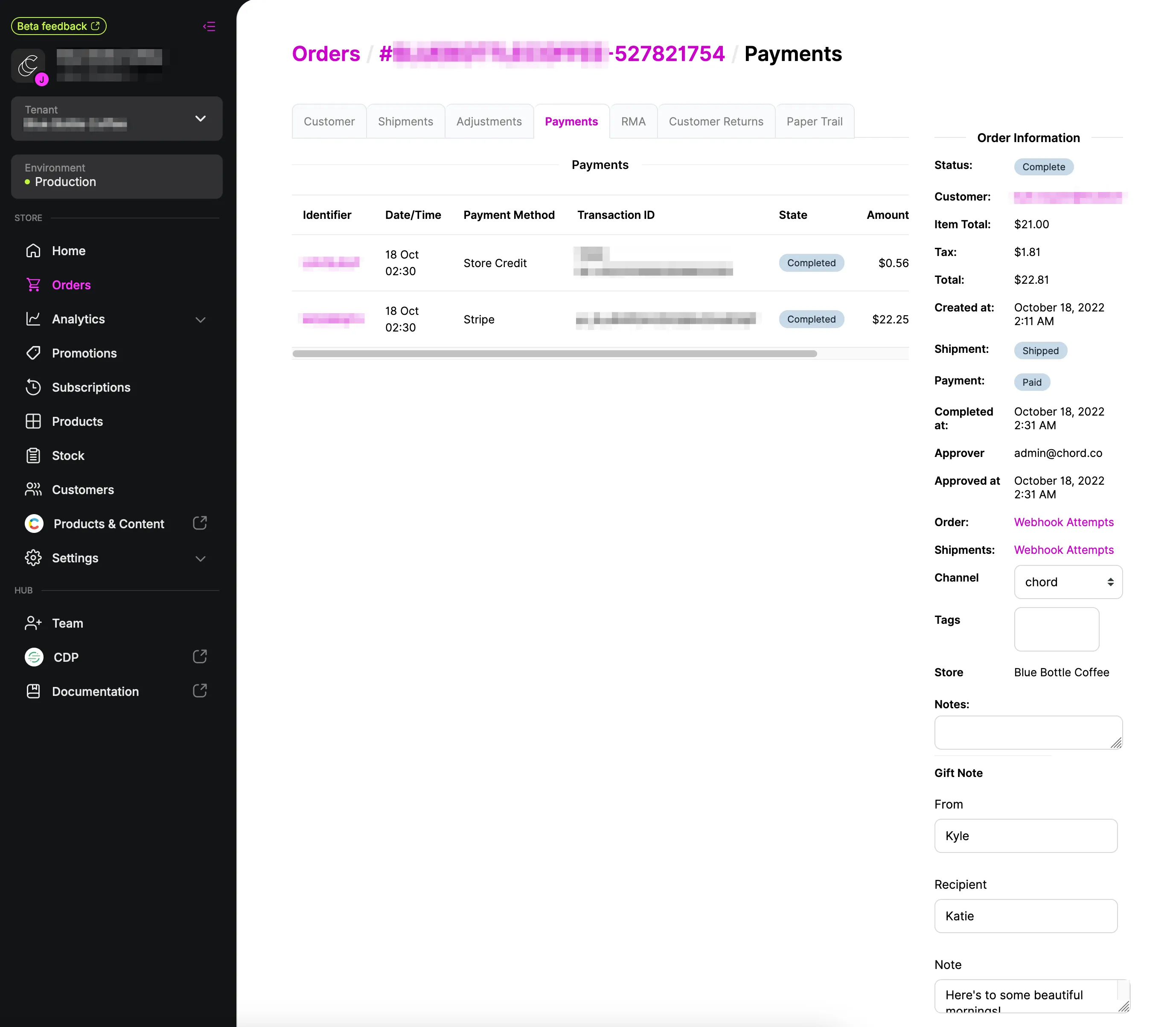Switch to the RMA tab
1176x1027 pixels.
point(633,122)
